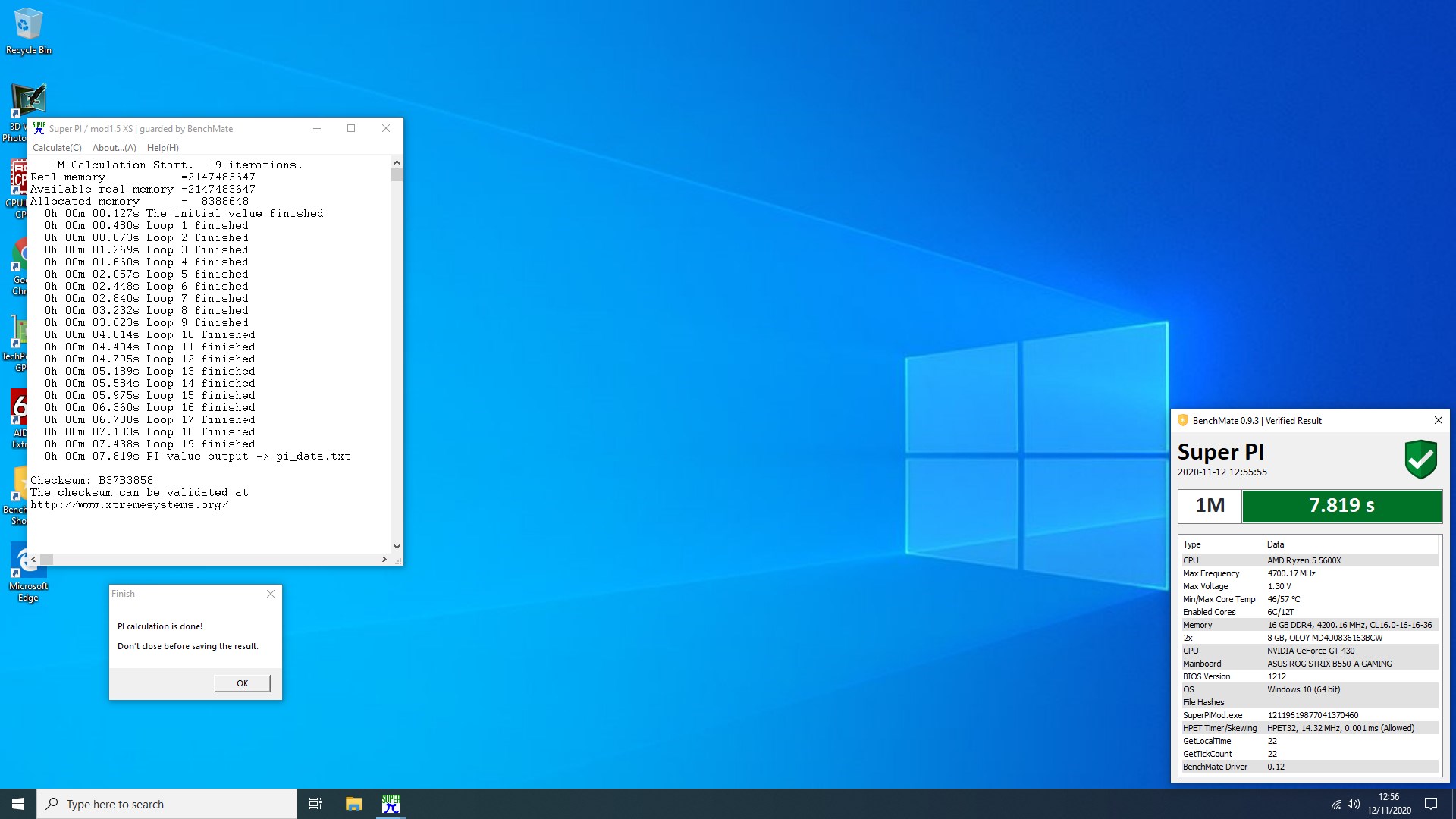
Task: Click the vertical scrollbar thumb in Super PI
Action: (x=397, y=174)
